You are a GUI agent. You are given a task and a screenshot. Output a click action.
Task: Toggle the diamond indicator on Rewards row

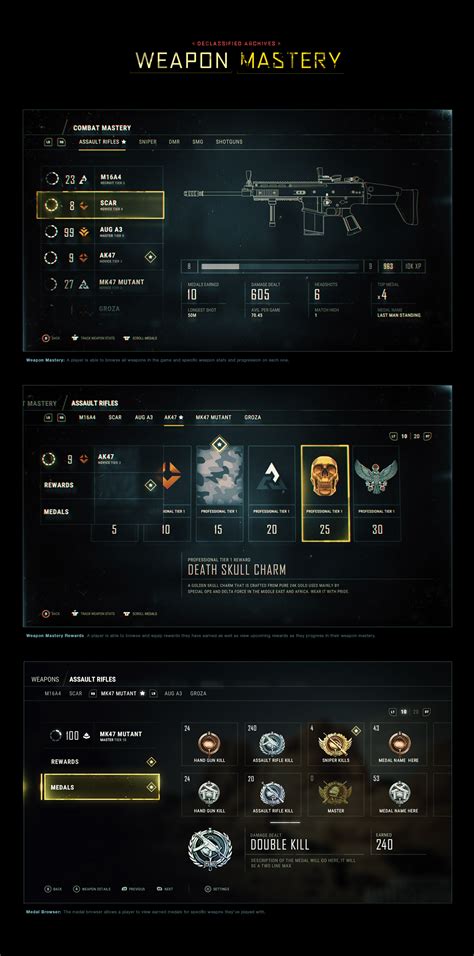pyautogui.click(x=151, y=762)
